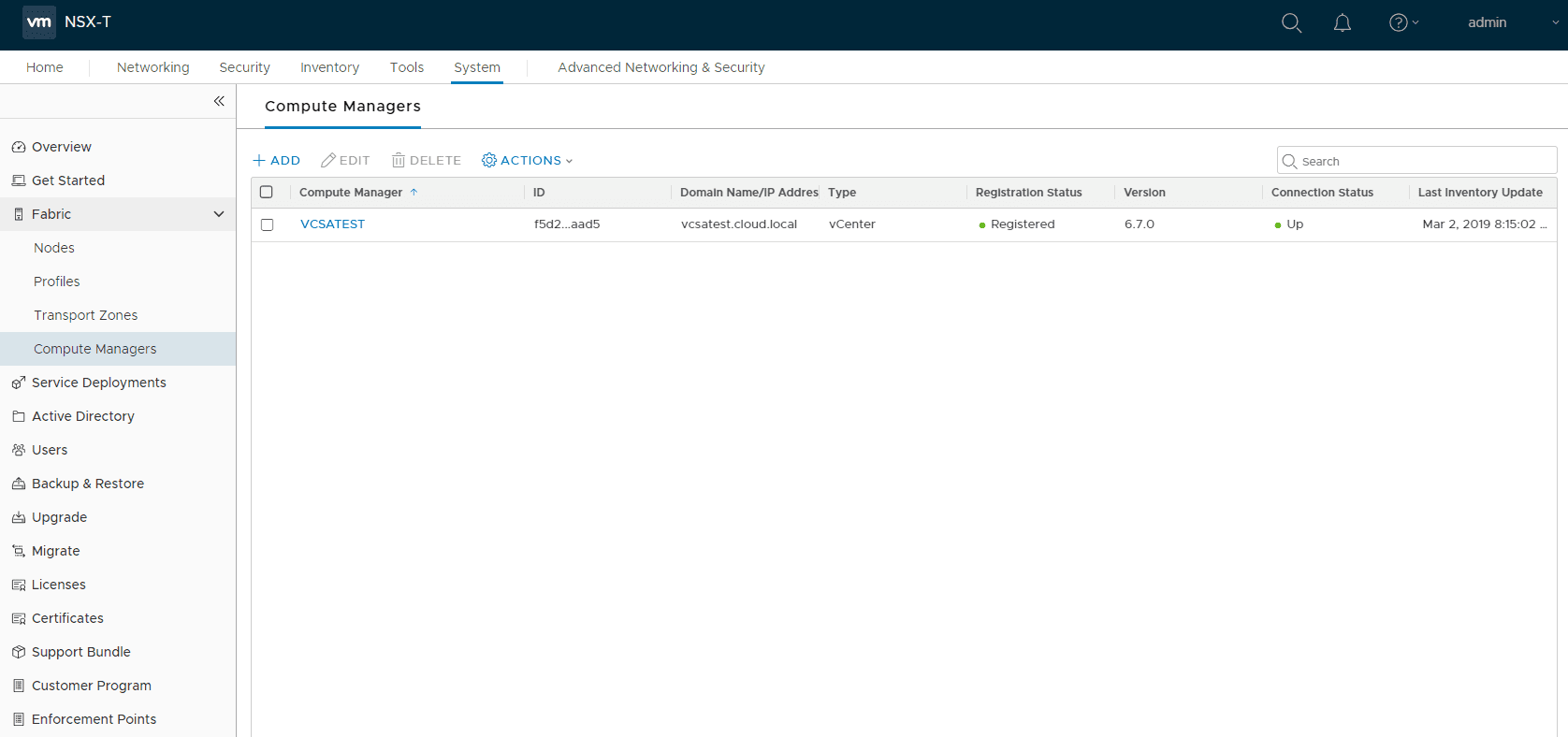Image resolution: width=1568 pixels, height=737 pixels.
Task: Click the ID column header
Action: 539,192
